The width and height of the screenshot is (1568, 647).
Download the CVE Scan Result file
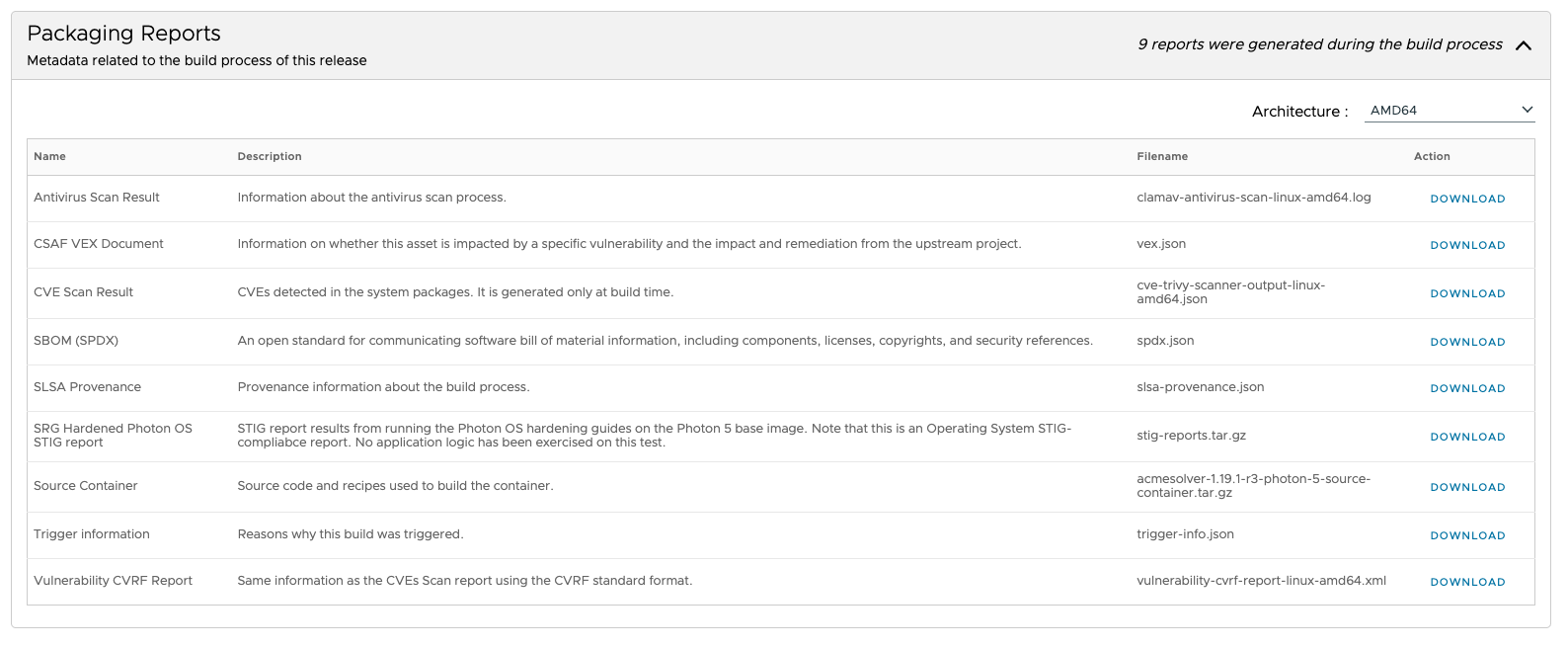(1467, 293)
